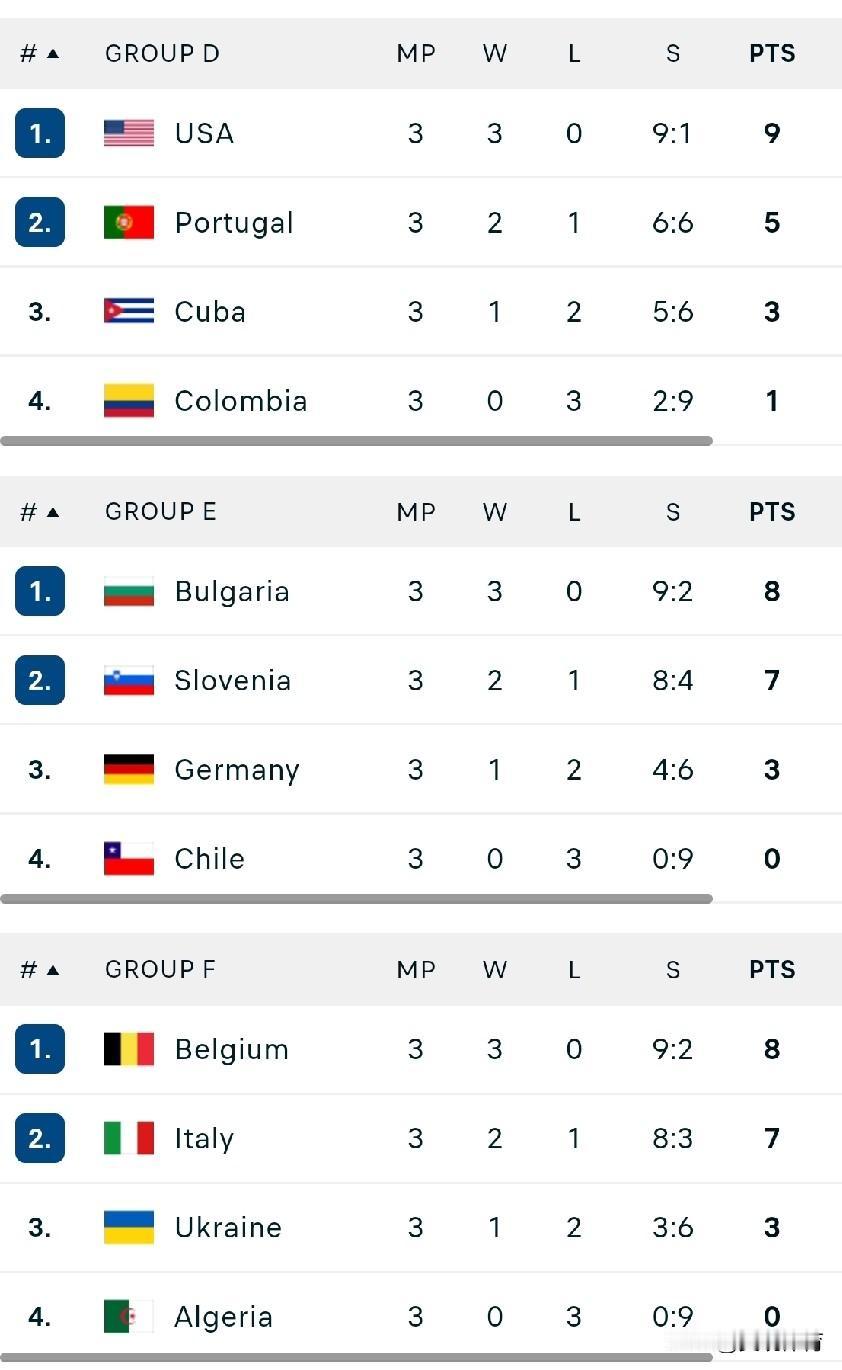Toggle rank sort arrow in Group E
This screenshot has height=1370, width=842.
[x=53, y=512]
